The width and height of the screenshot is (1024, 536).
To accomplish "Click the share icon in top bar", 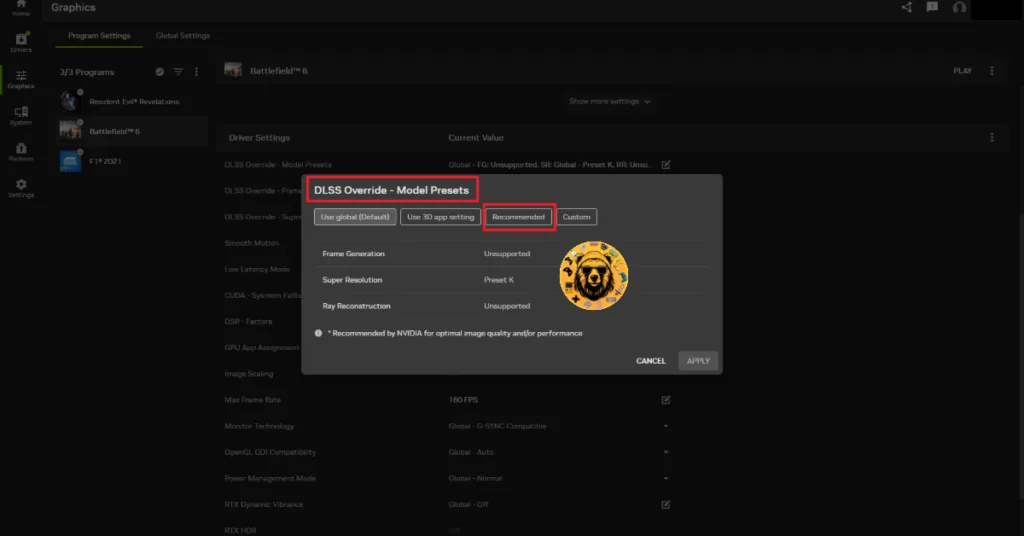I will [906, 7].
